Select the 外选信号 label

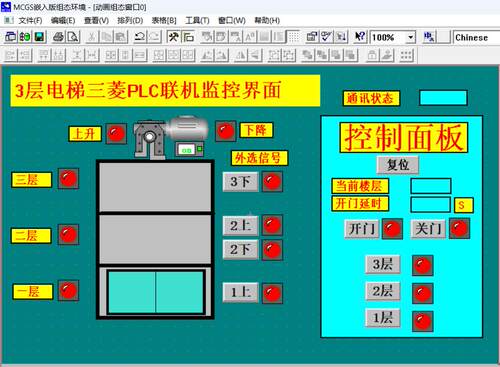tap(259, 158)
